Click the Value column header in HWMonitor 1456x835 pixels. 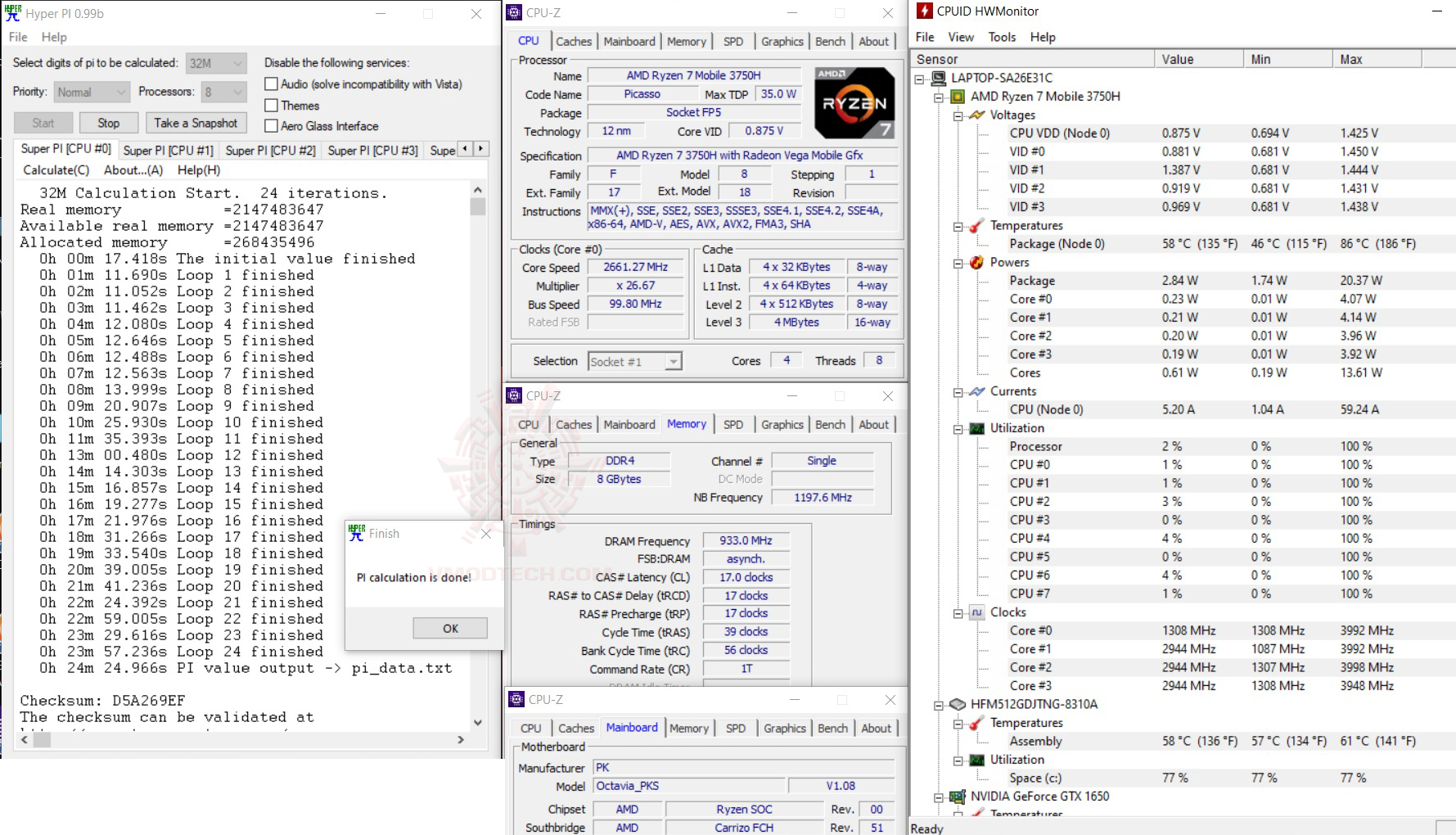[1199, 59]
